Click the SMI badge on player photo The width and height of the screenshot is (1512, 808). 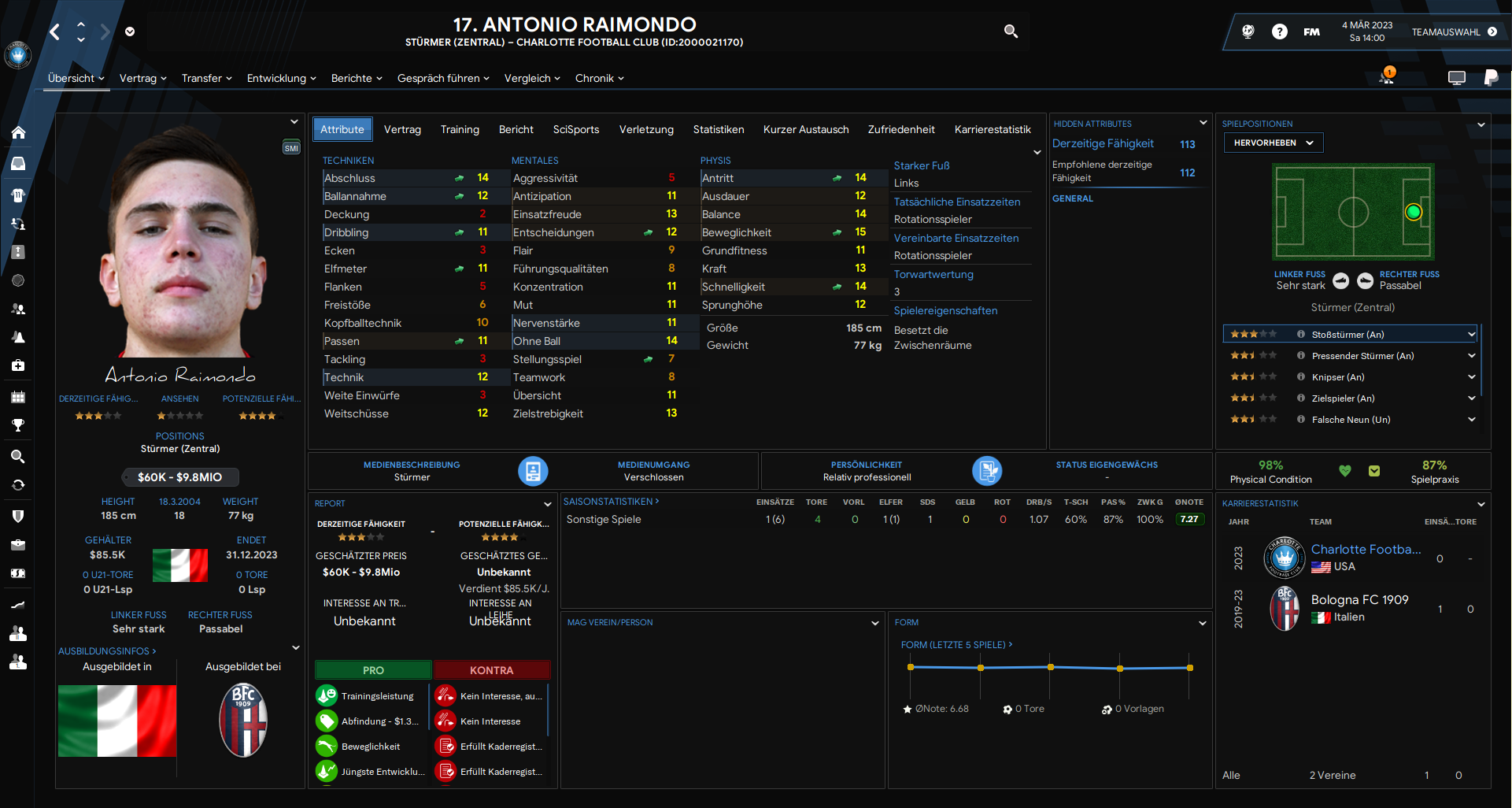click(x=291, y=147)
